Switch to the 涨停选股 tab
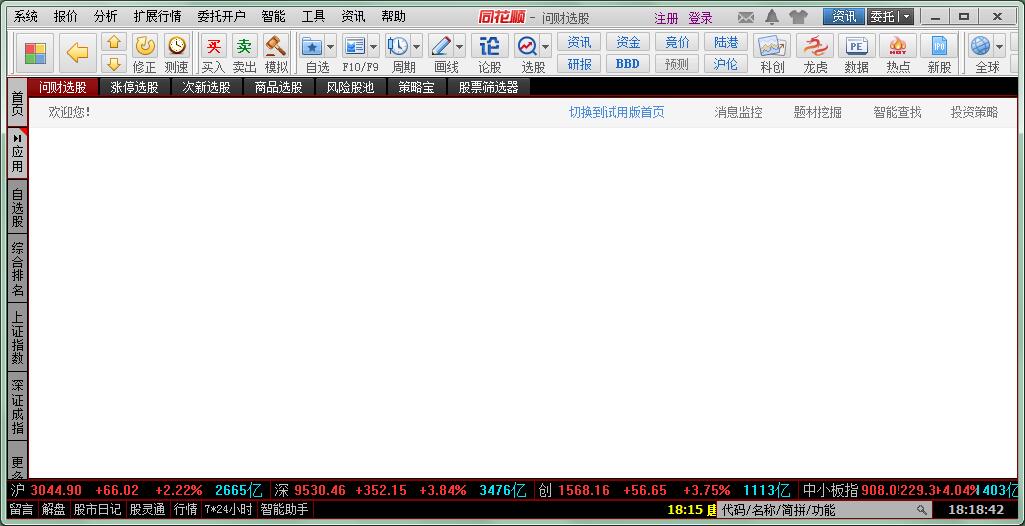This screenshot has width=1025, height=526. (x=134, y=87)
